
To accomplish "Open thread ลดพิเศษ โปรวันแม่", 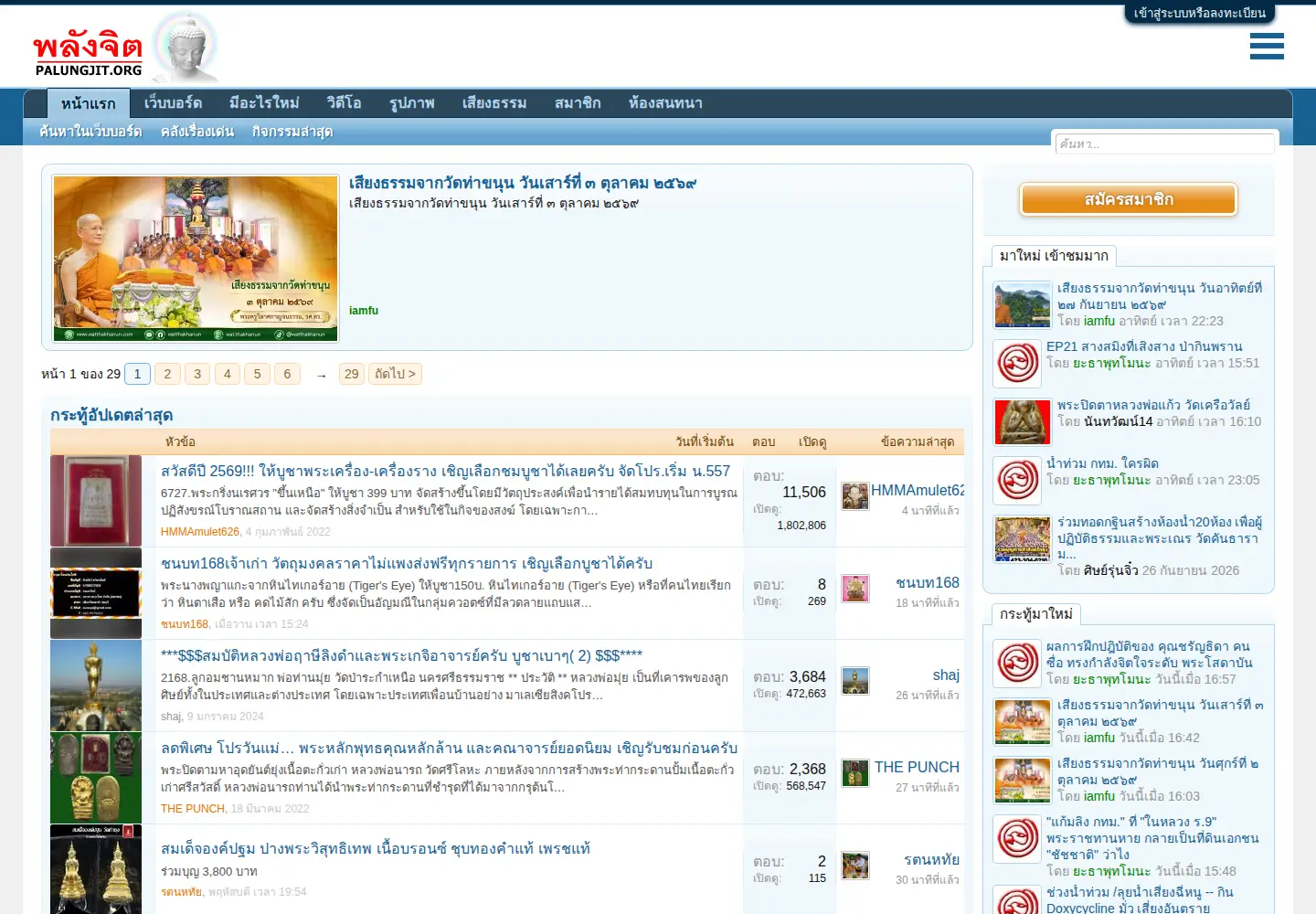I will (x=449, y=749).
